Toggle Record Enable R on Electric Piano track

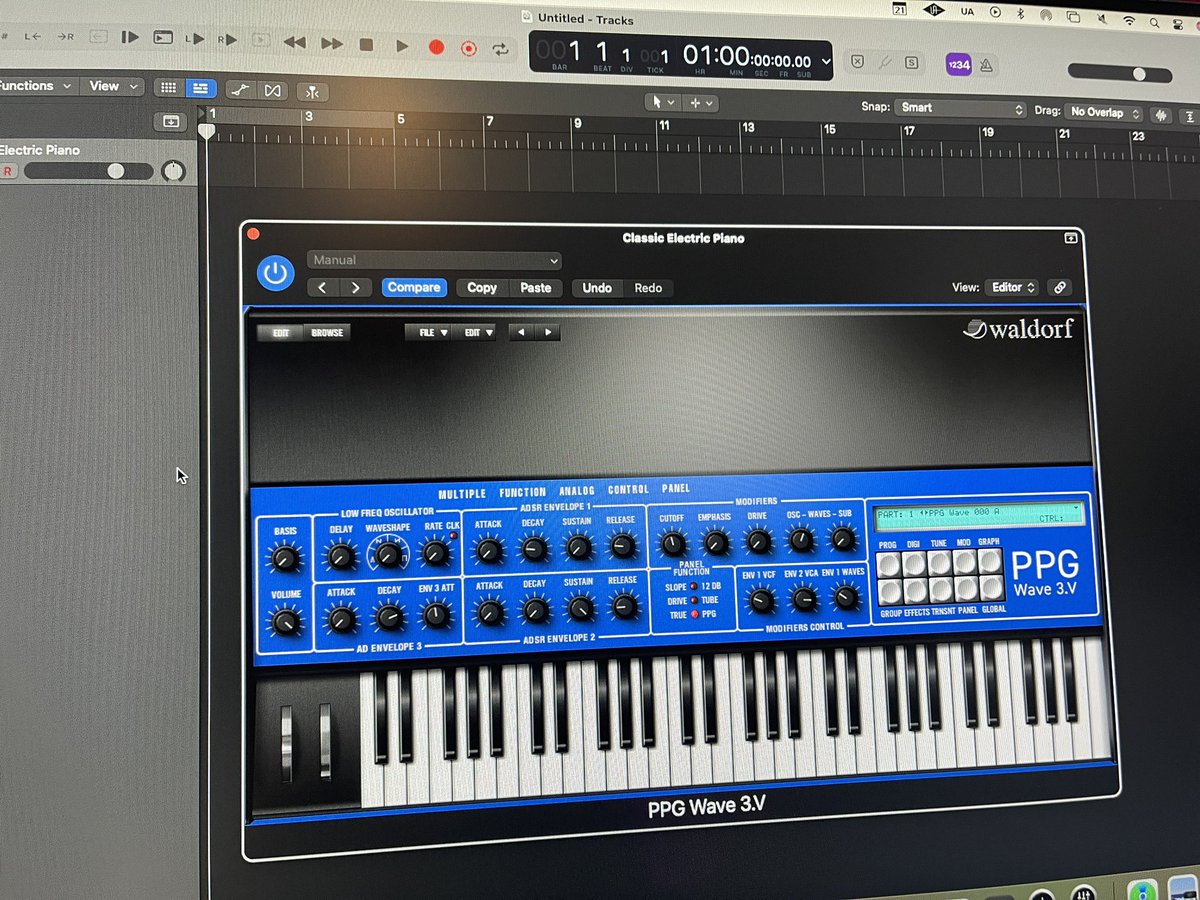point(8,171)
